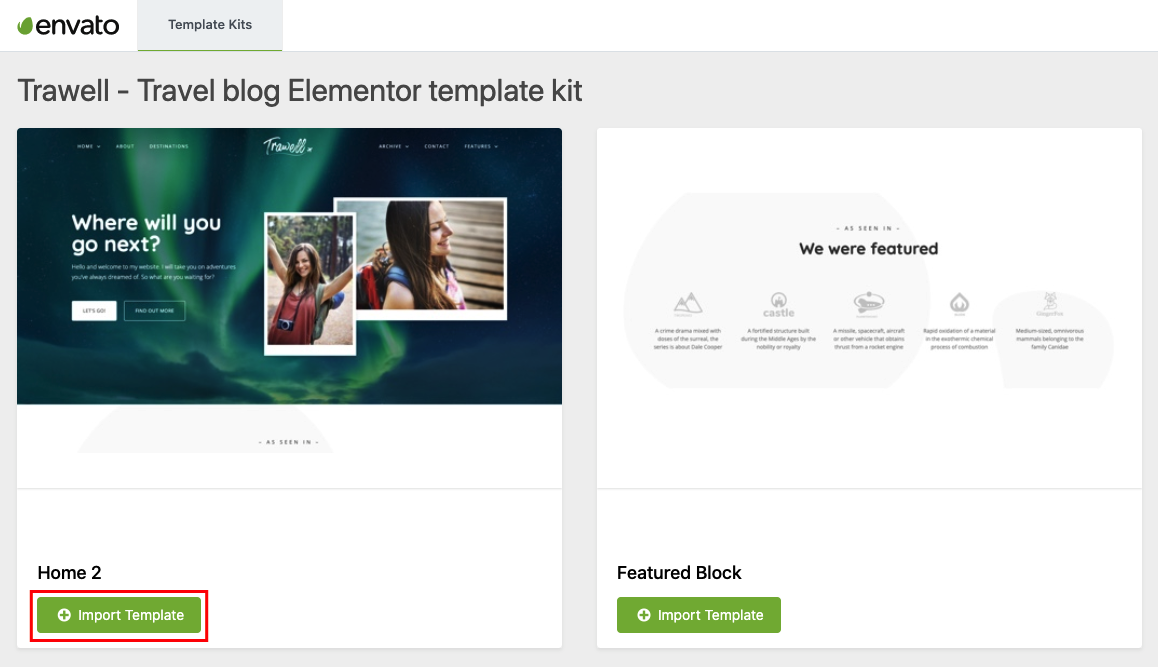Import the Featured Block template
Viewport: 1158px width, 667px height.
(x=699, y=615)
